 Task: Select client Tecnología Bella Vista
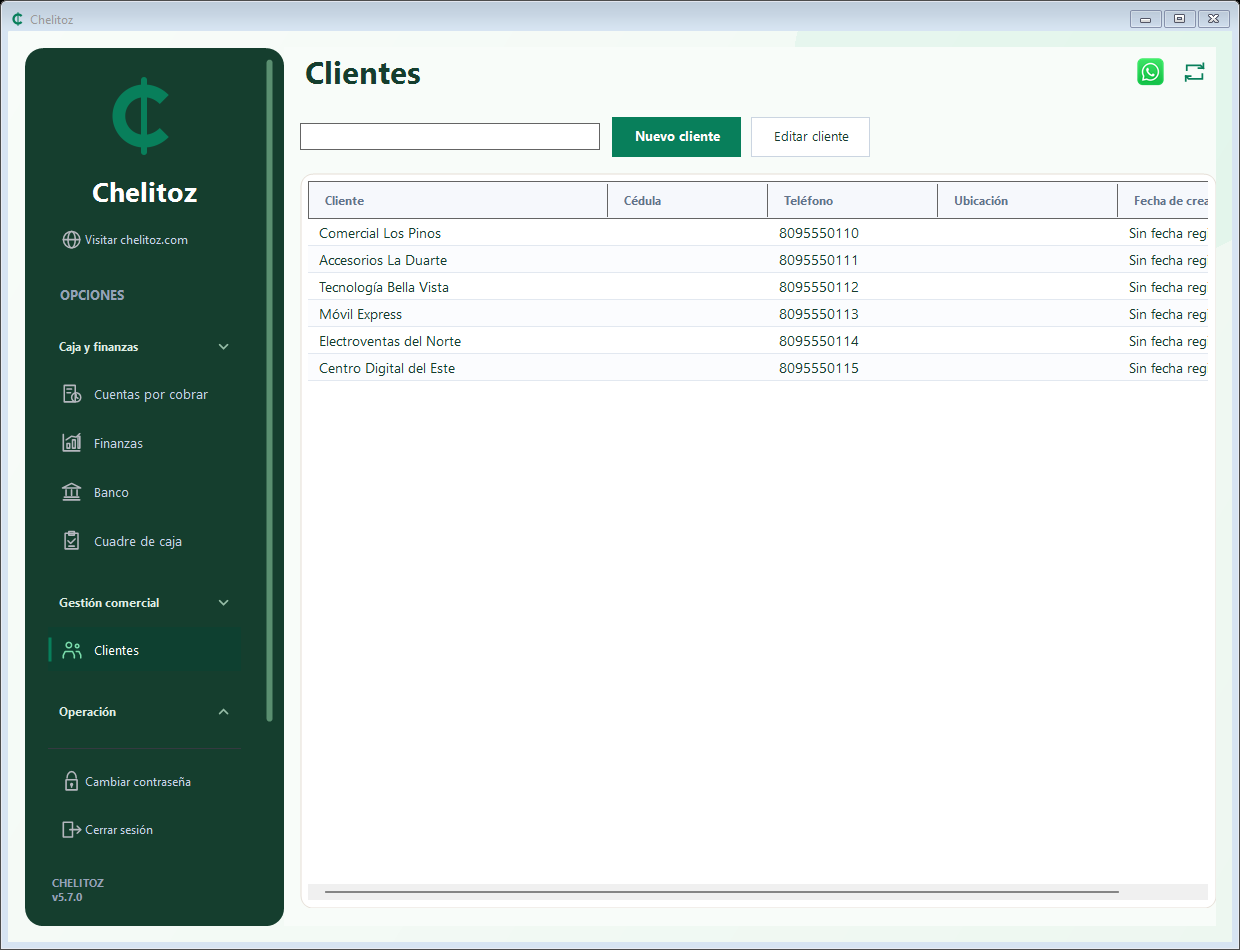tap(758, 287)
